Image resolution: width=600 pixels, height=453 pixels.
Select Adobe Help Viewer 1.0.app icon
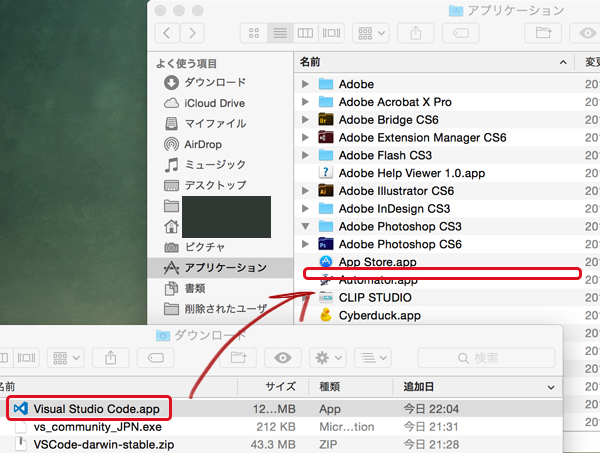pyautogui.click(x=326, y=173)
